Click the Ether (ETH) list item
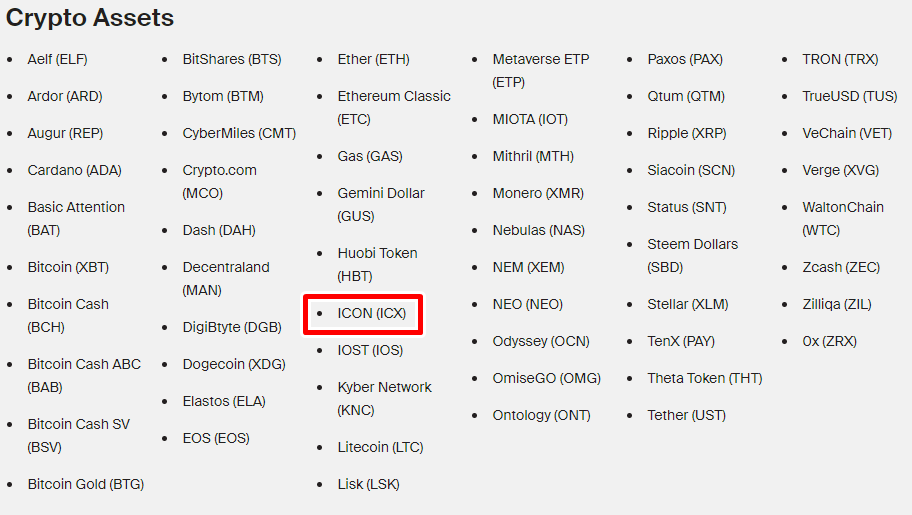 [373, 59]
